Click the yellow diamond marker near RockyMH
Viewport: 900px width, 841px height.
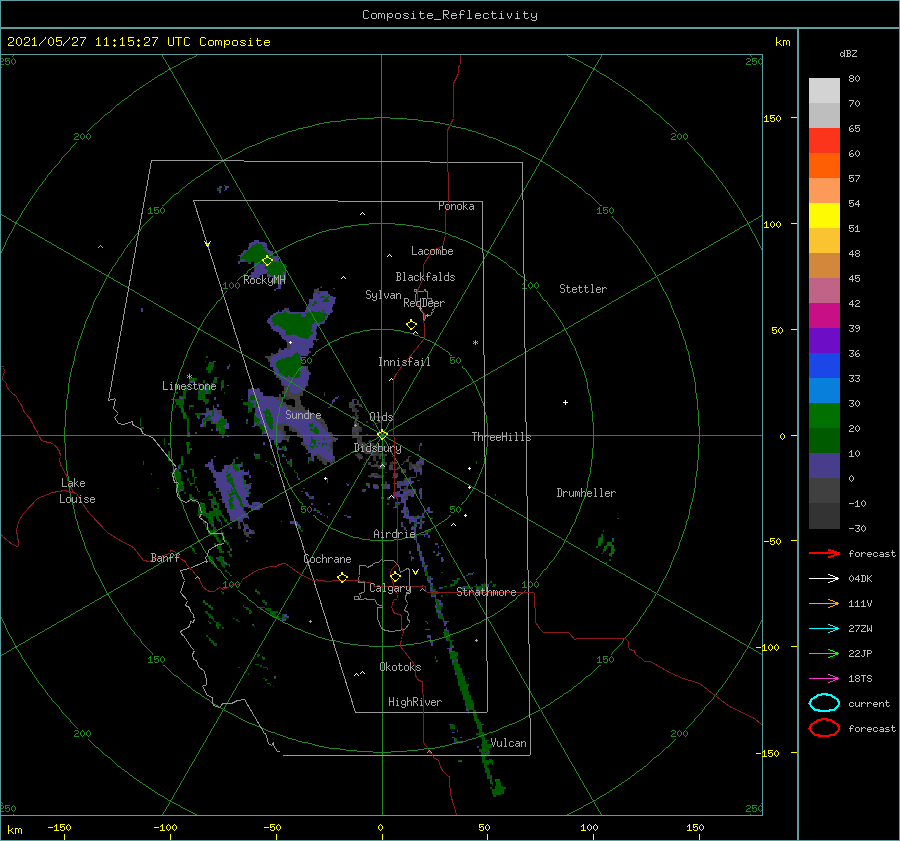[x=267, y=261]
